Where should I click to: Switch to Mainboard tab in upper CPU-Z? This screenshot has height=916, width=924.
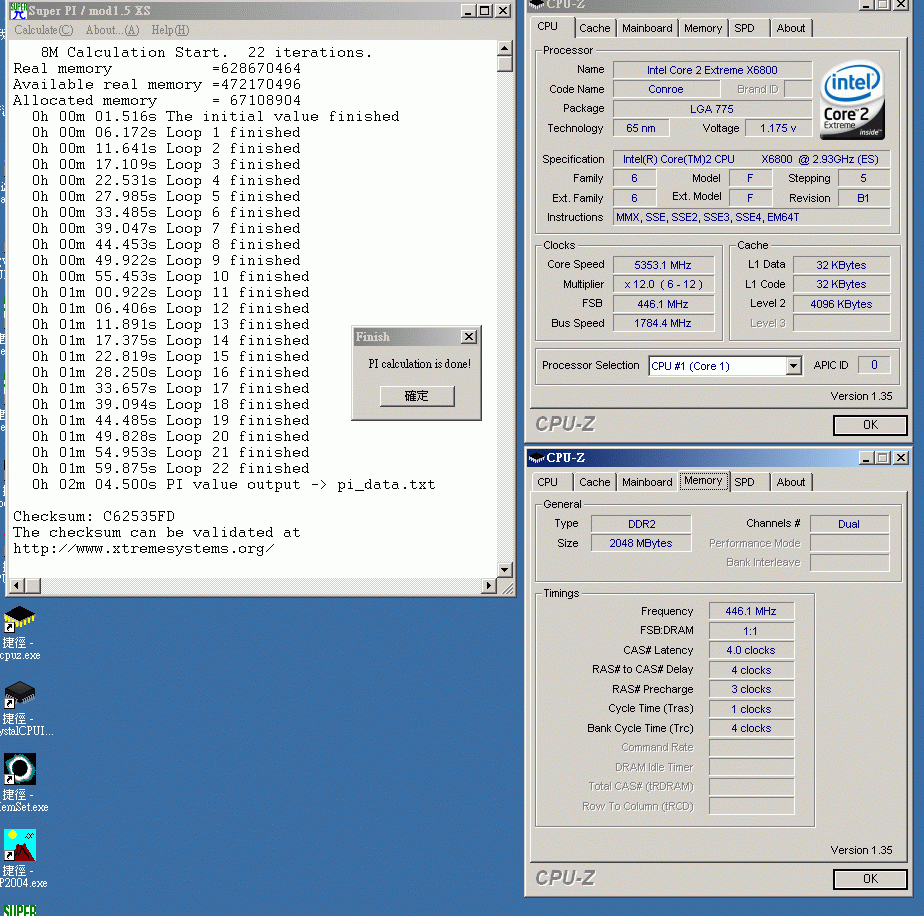point(647,28)
